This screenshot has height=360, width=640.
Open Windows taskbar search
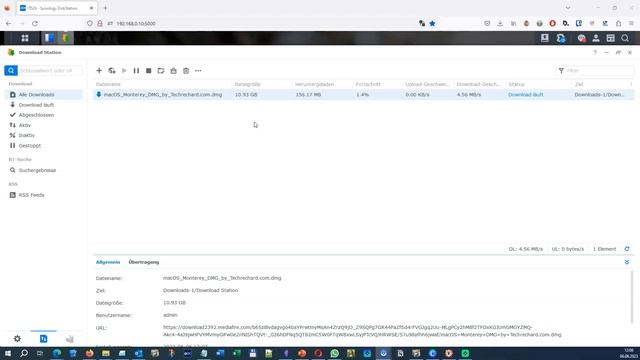pos(24,353)
